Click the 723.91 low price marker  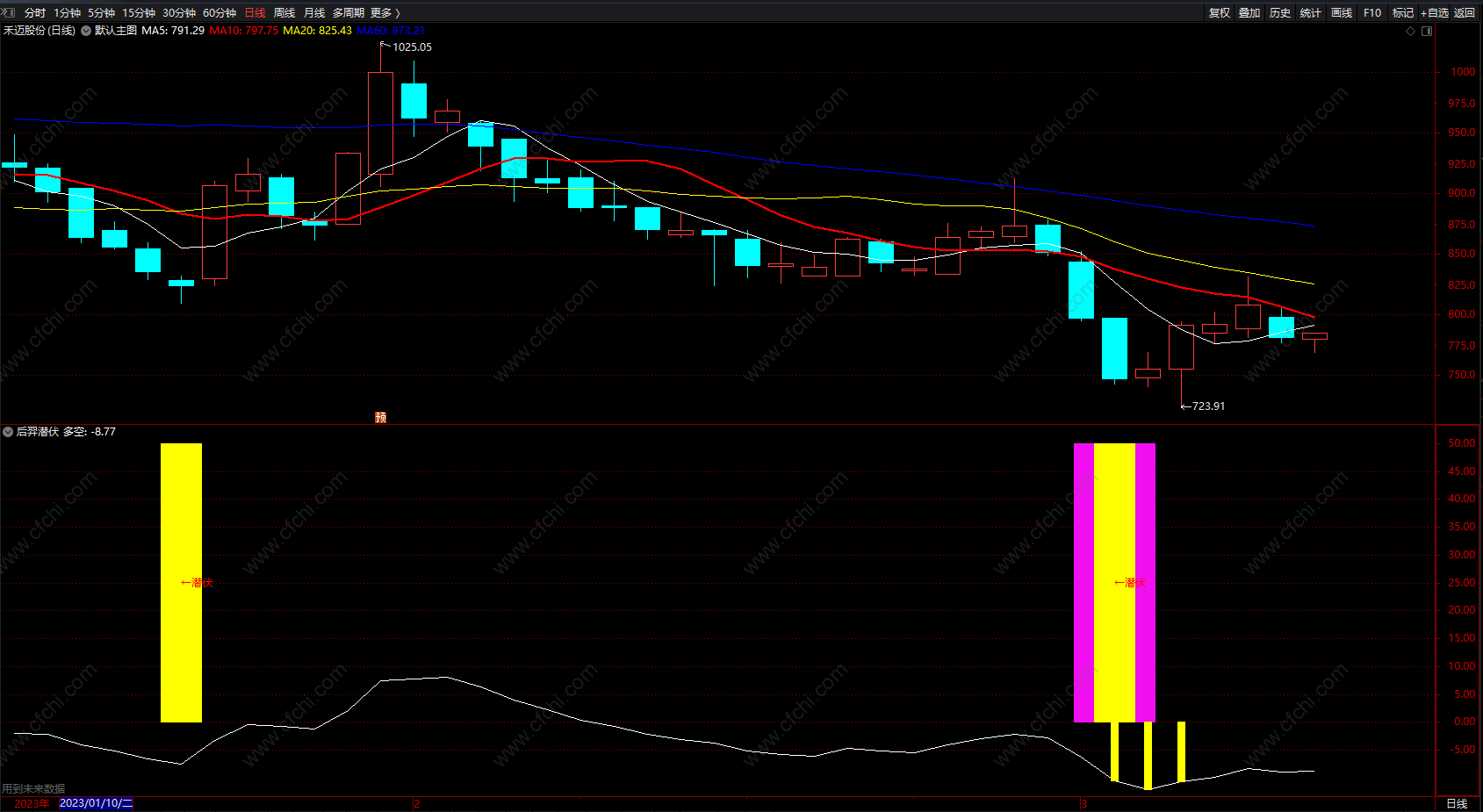1208,406
